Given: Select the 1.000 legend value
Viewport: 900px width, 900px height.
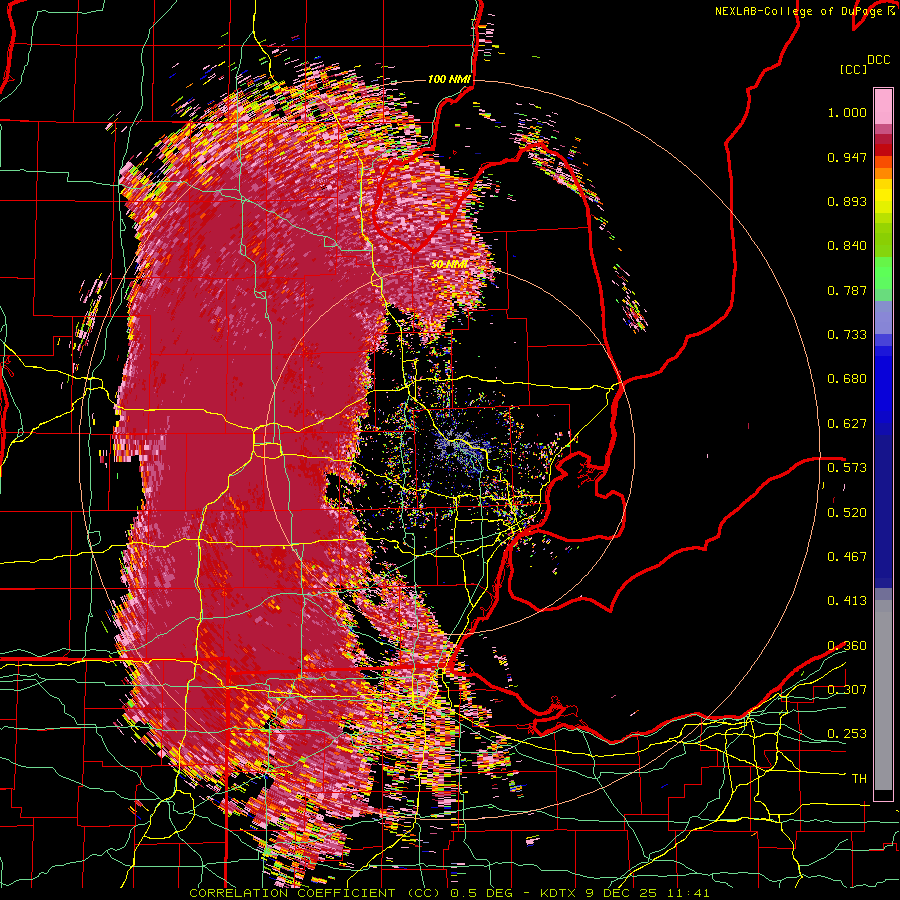Looking at the screenshot, I should pos(847,112).
